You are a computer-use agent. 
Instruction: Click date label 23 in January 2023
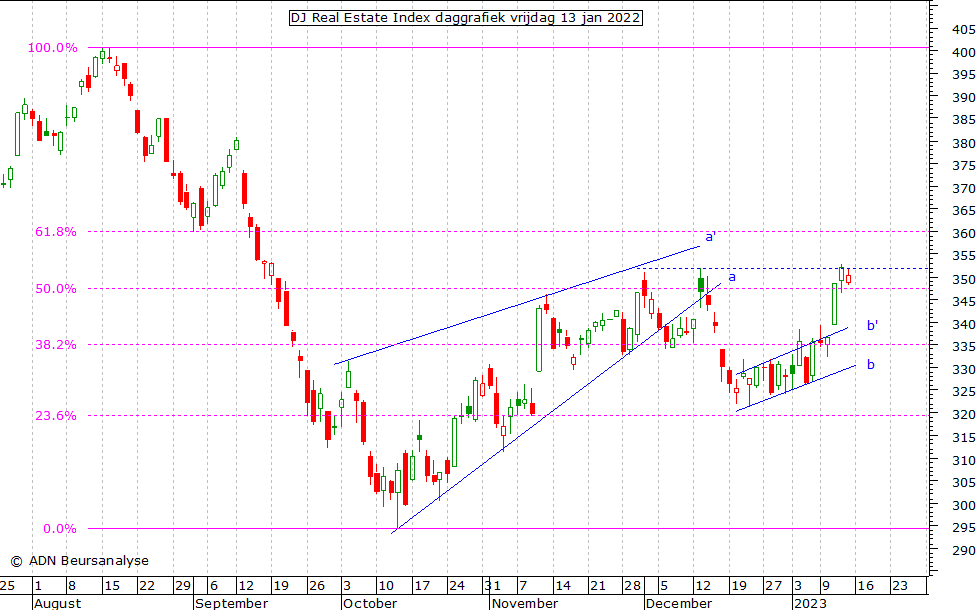899,586
